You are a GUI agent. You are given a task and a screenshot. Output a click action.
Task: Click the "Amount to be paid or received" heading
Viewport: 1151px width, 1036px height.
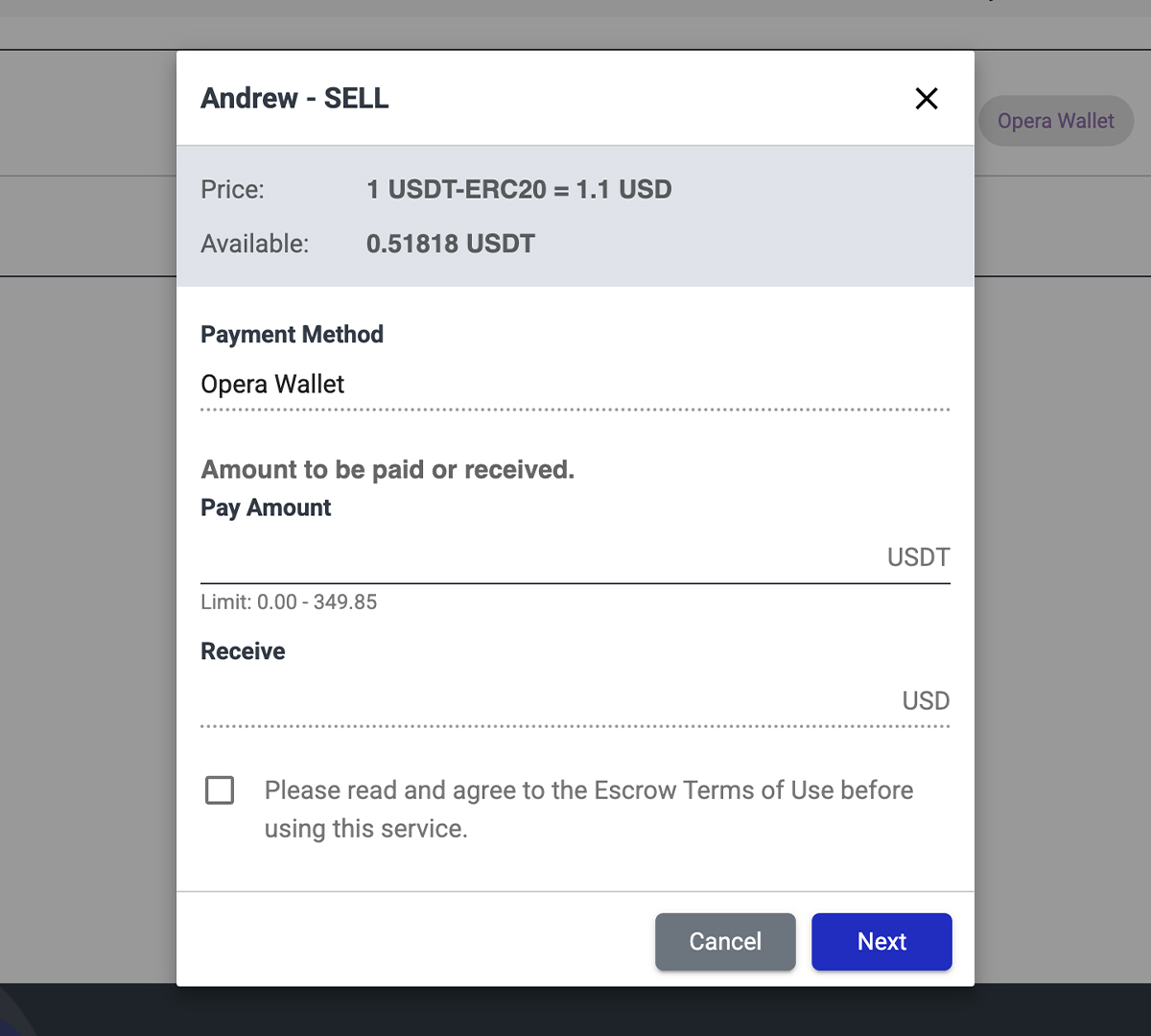pos(388,469)
